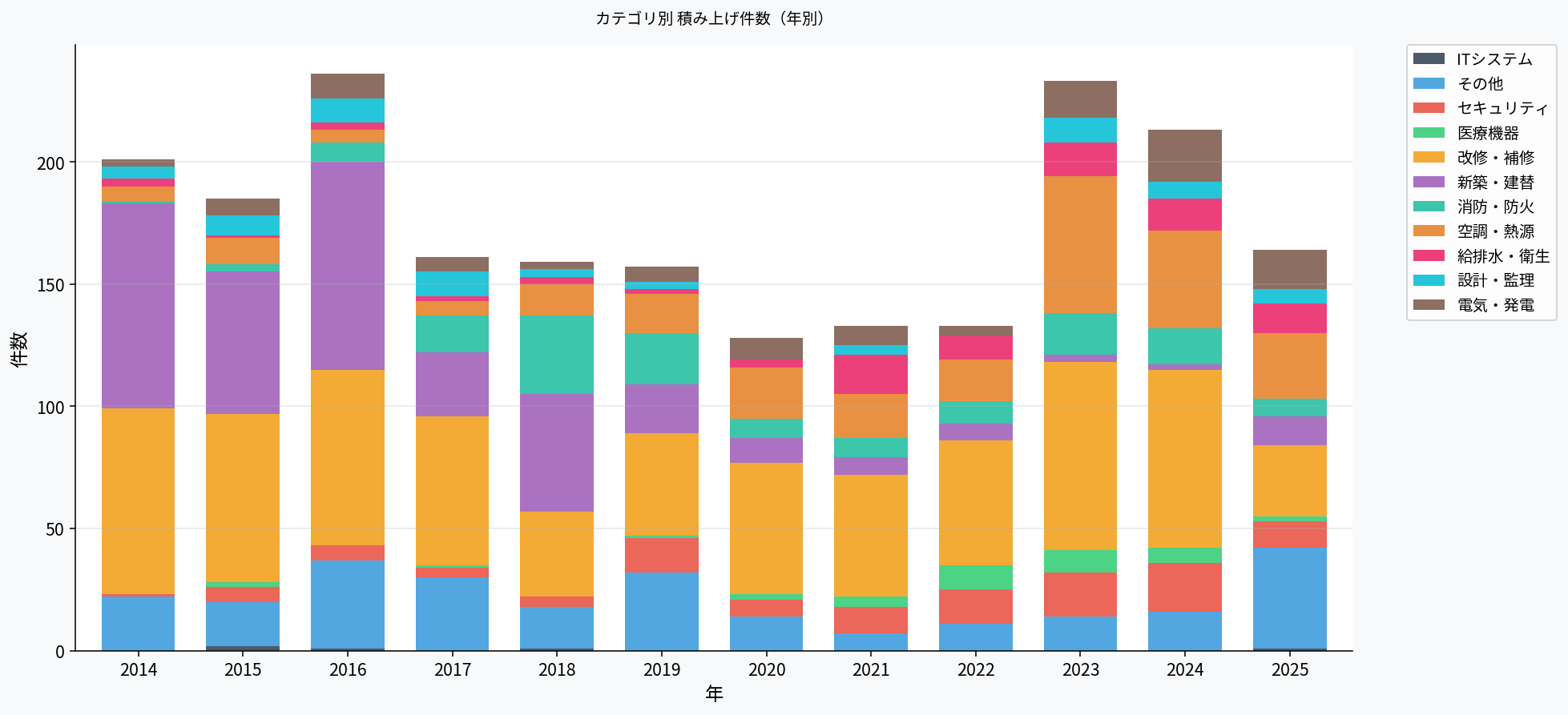The width and height of the screenshot is (1568, 715).
Task: Click the セキュリティ legend color swatch
Action: pos(1429,108)
